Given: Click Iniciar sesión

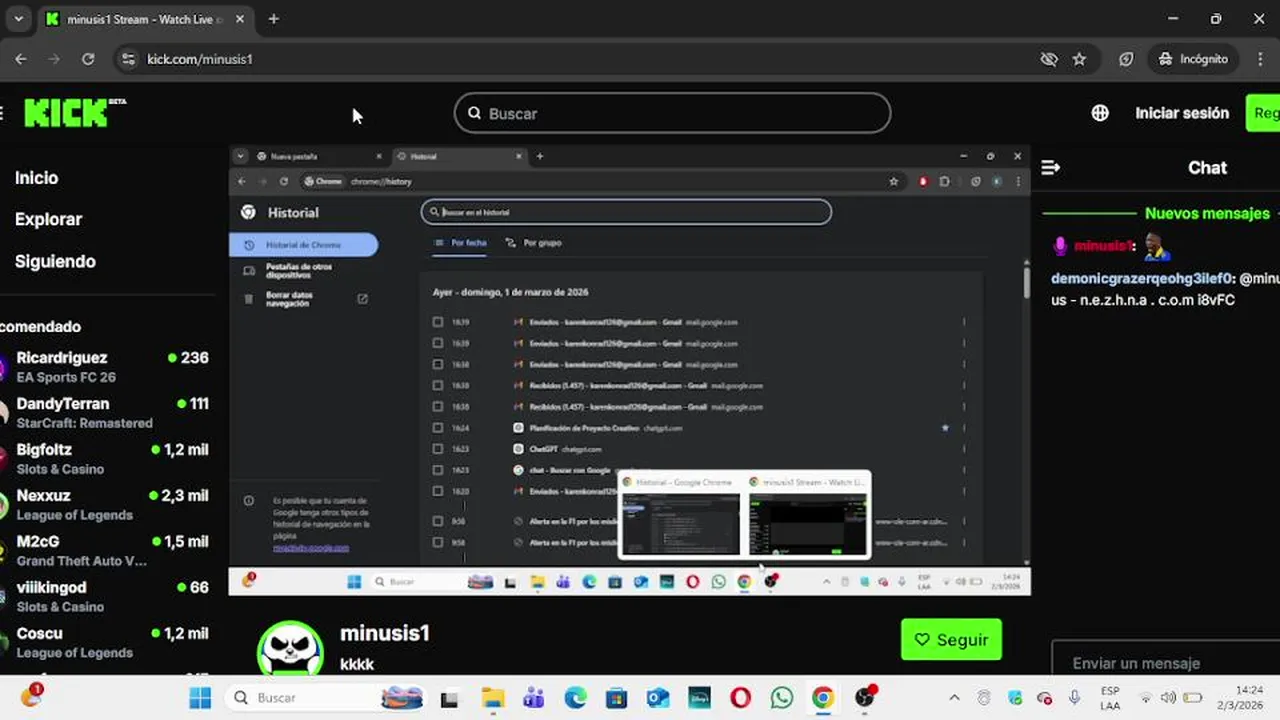Looking at the screenshot, I should point(1182,113).
